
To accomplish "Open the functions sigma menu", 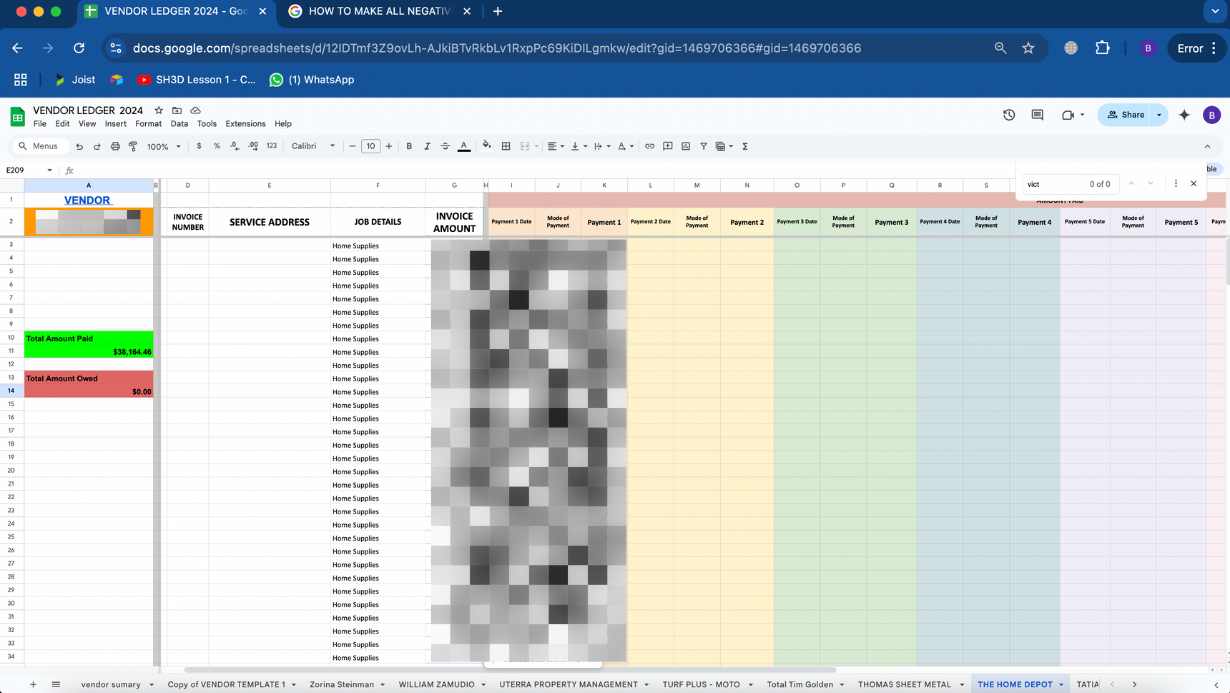I will 745,146.
